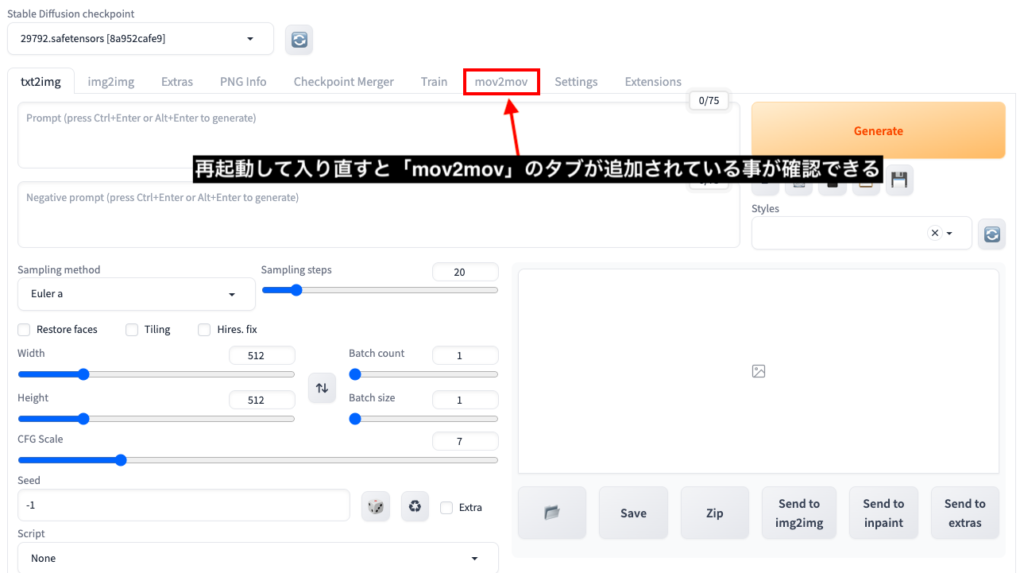1024x573 pixels.
Task: Randomize seed with the dice icon
Action: coord(376,506)
